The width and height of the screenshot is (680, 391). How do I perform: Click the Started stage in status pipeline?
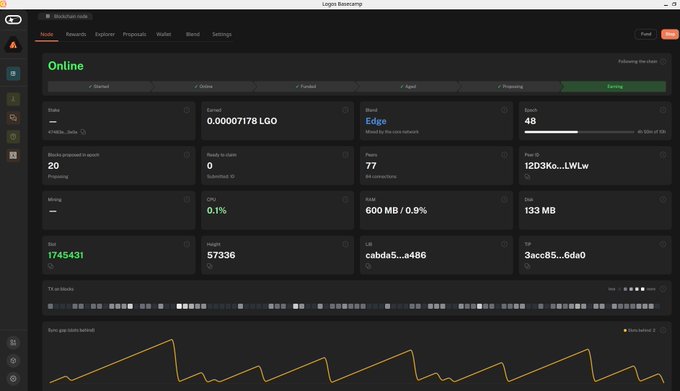[x=99, y=87]
